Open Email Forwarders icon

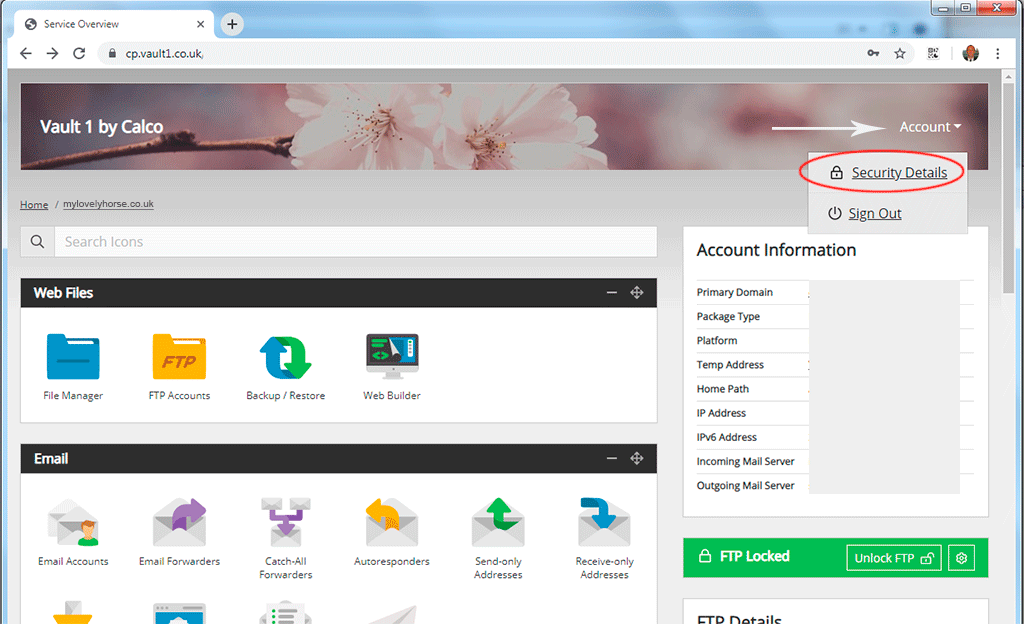179,523
